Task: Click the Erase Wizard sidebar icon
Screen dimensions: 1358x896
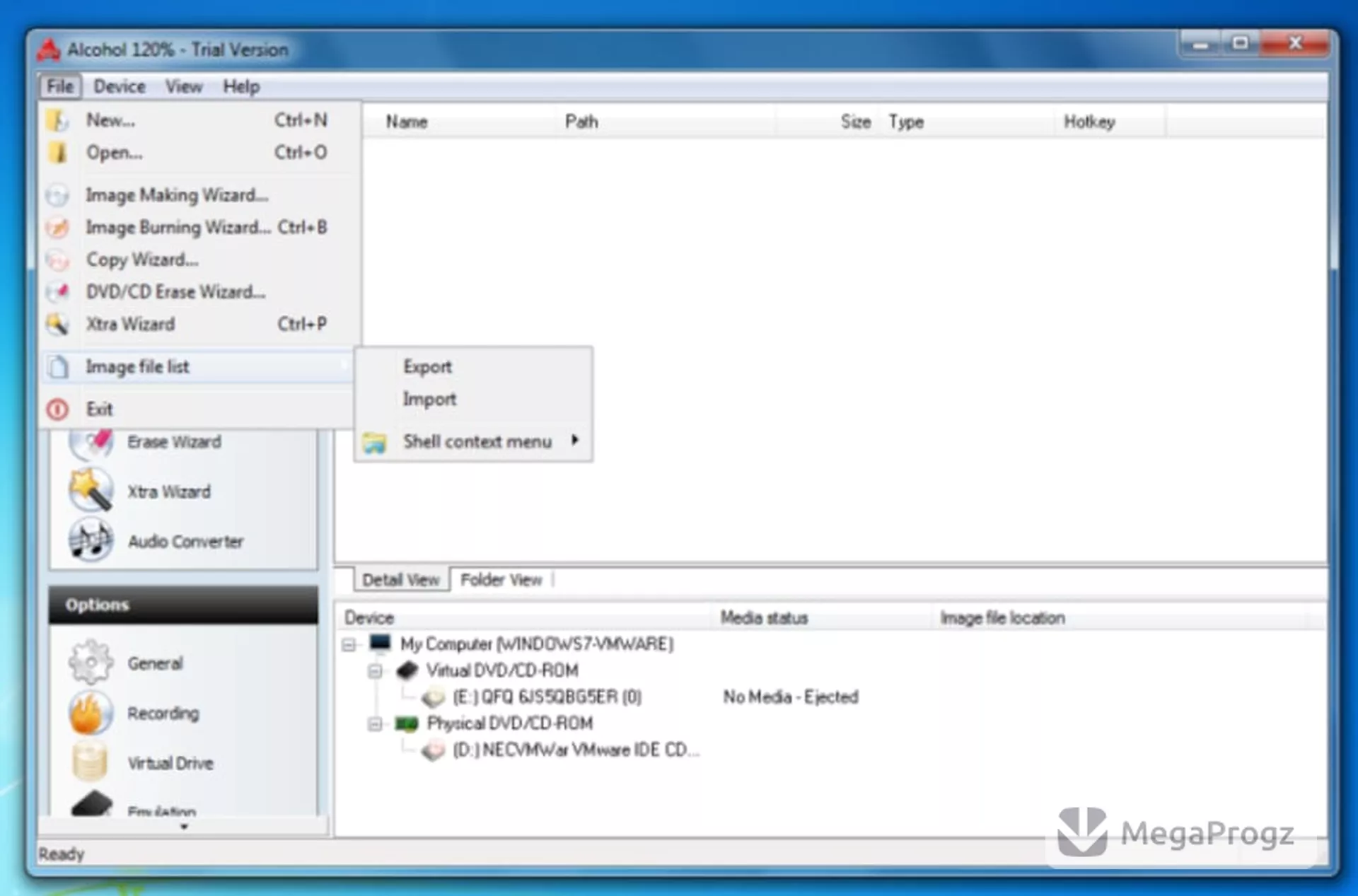Action: coord(91,444)
